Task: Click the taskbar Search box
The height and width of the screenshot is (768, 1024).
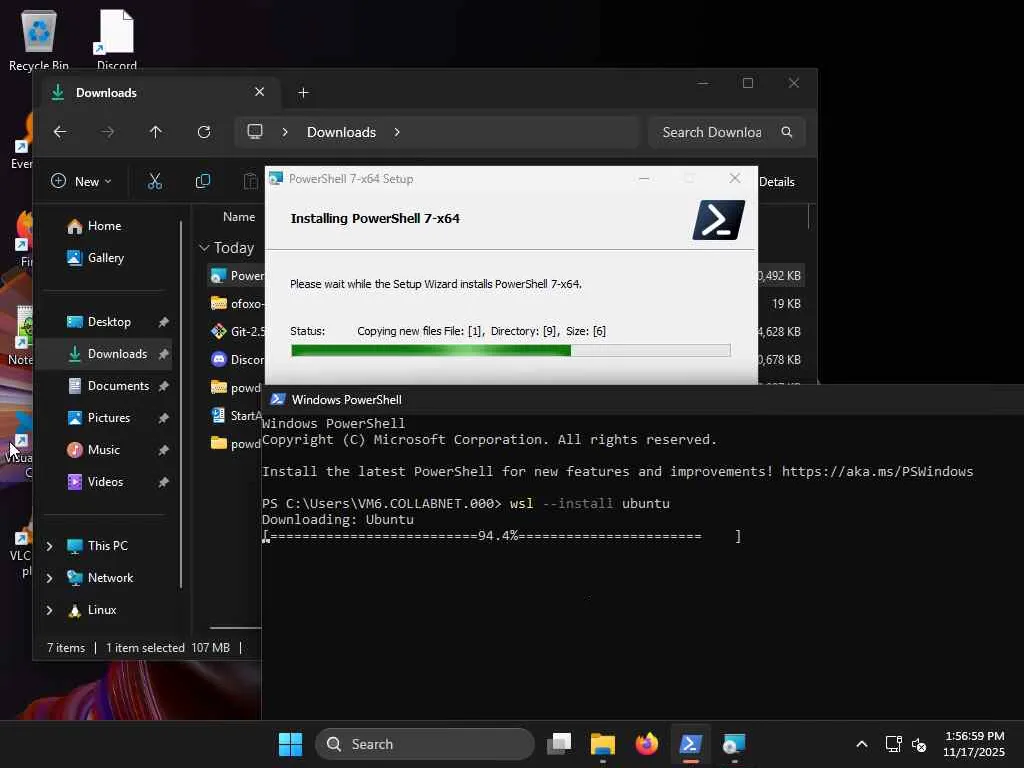Action: pos(425,744)
